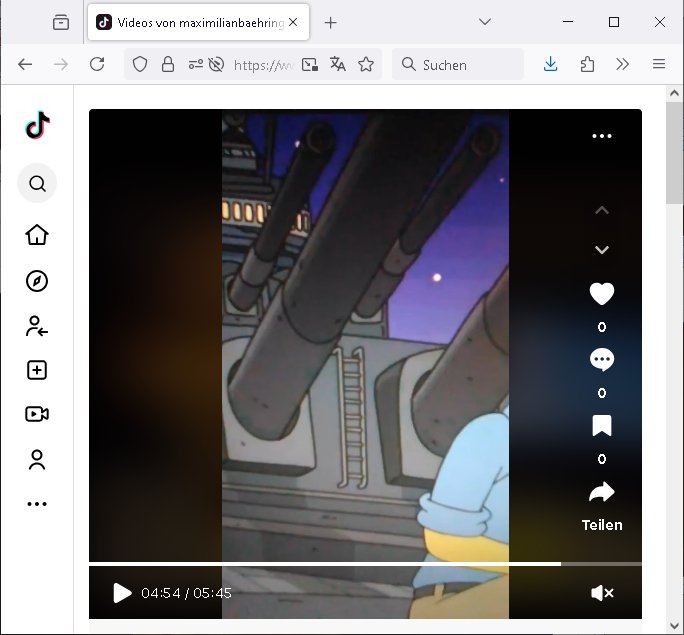This screenshot has width=684, height=635.
Task: Like the video with heart icon
Action: point(602,294)
